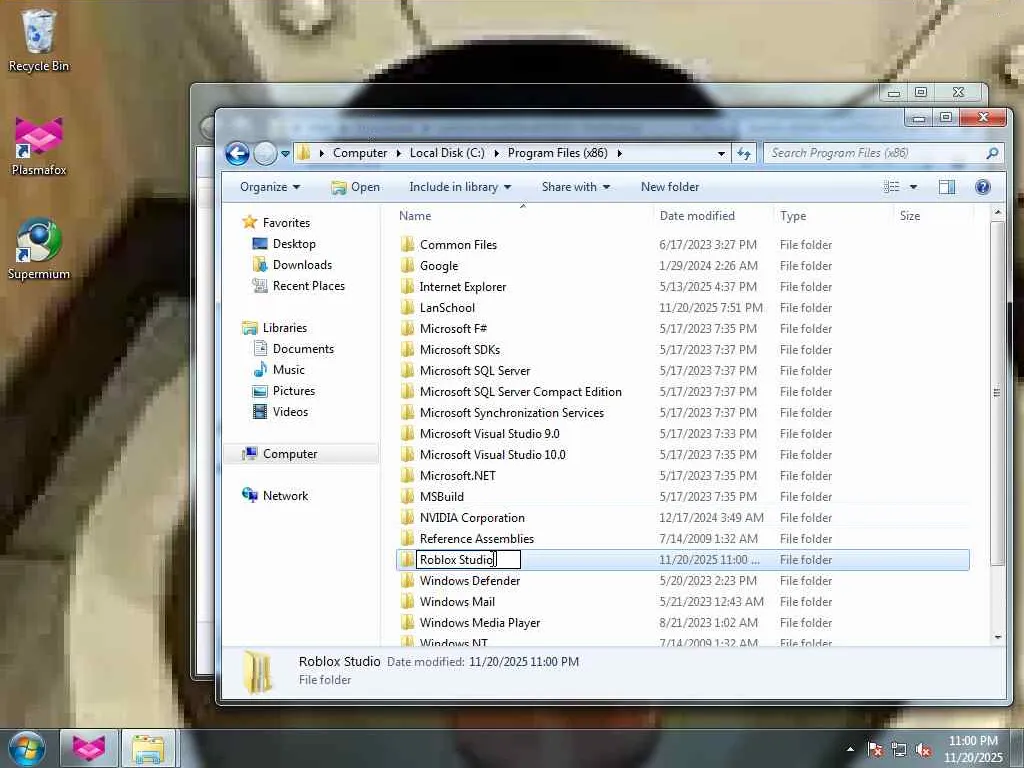Select Microsoft Visual Studio 10.0 folder
This screenshot has height=768, width=1024.
[x=492, y=455]
